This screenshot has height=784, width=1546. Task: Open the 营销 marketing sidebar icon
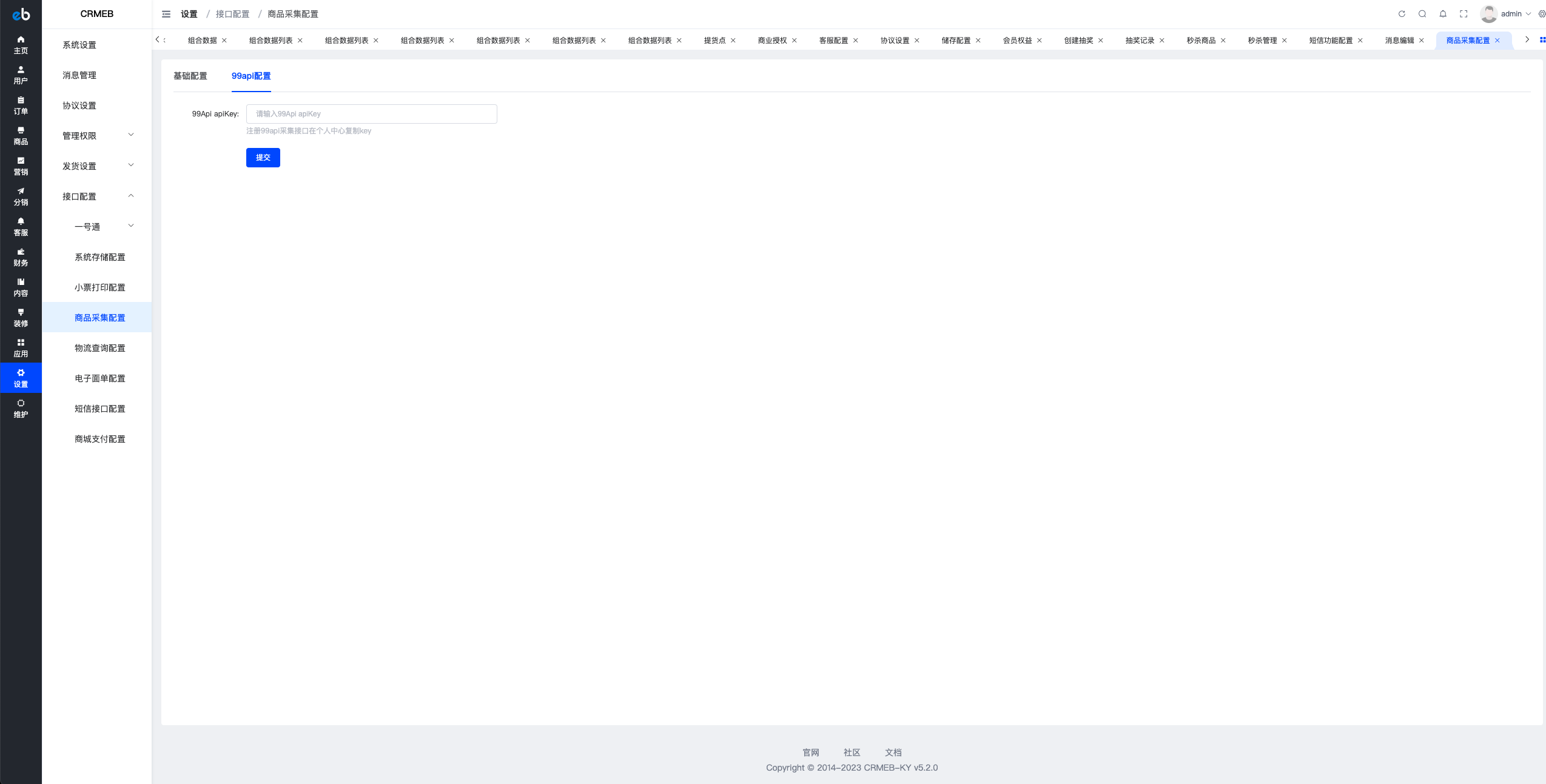click(x=21, y=166)
